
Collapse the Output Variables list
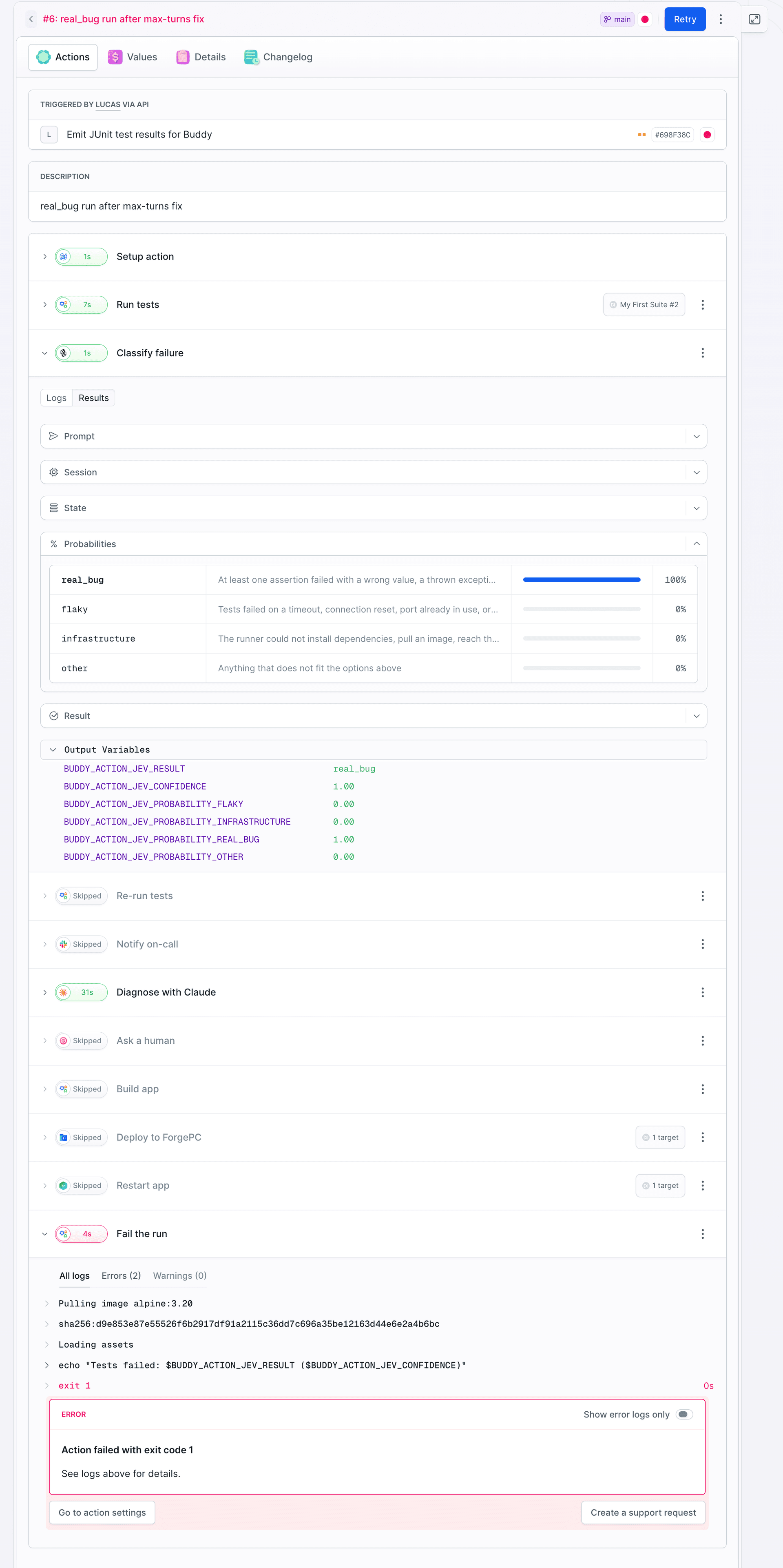53,750
